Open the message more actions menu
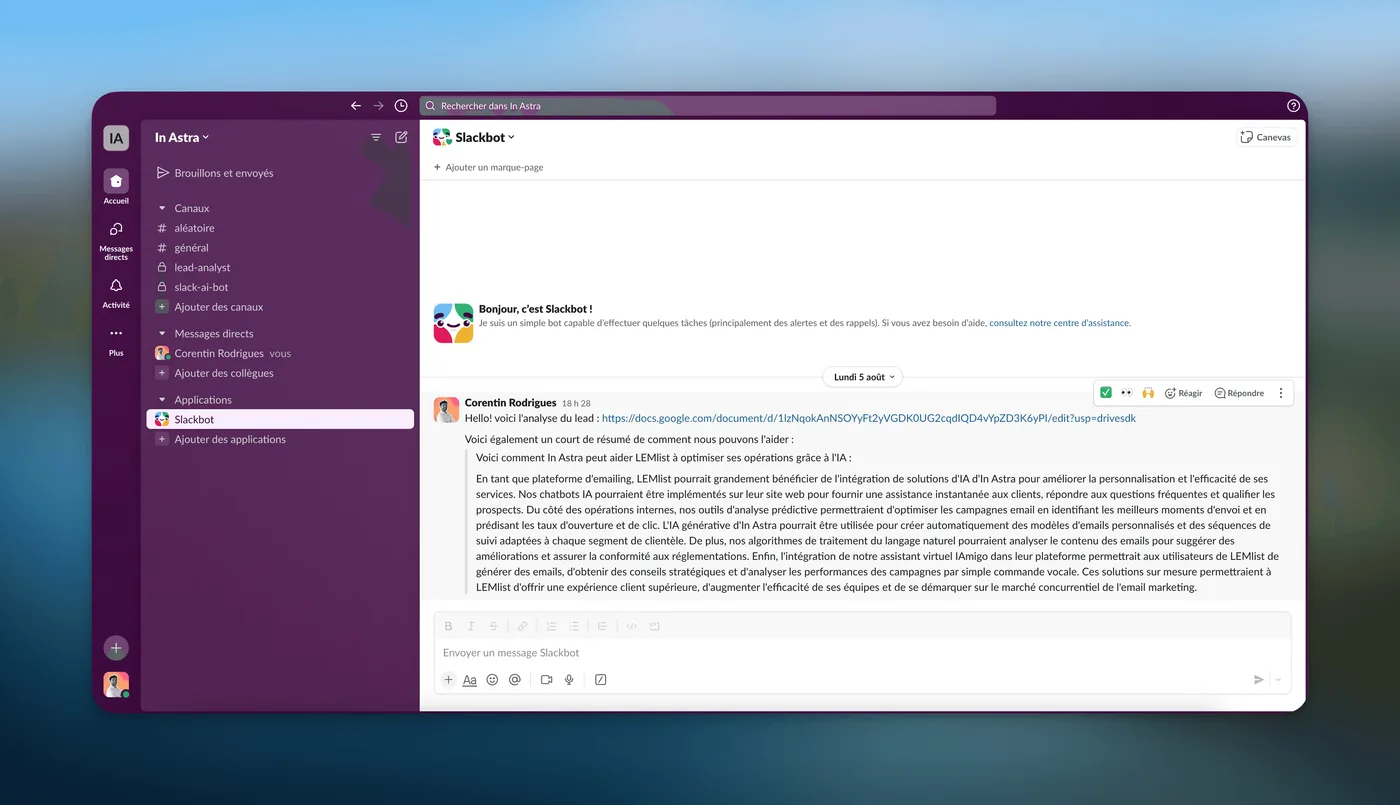 coord(1281,393)
